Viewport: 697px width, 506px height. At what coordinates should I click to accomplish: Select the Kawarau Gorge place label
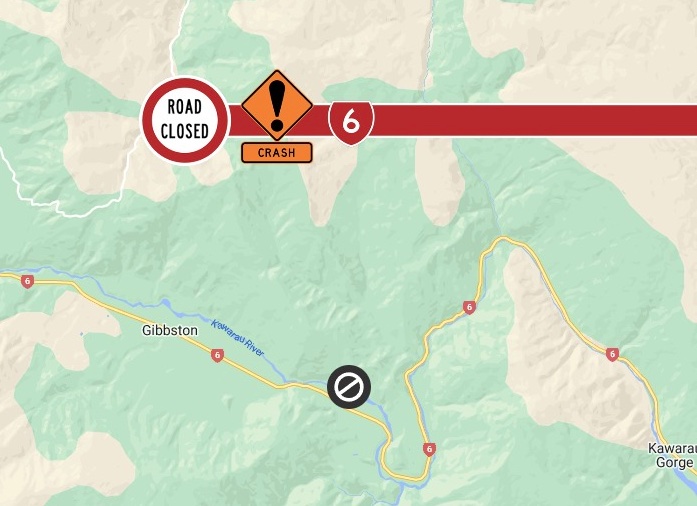[672, 455]
